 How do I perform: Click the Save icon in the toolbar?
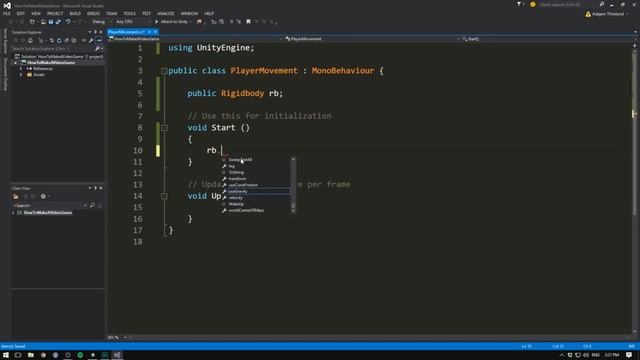(x=51, y=22)
